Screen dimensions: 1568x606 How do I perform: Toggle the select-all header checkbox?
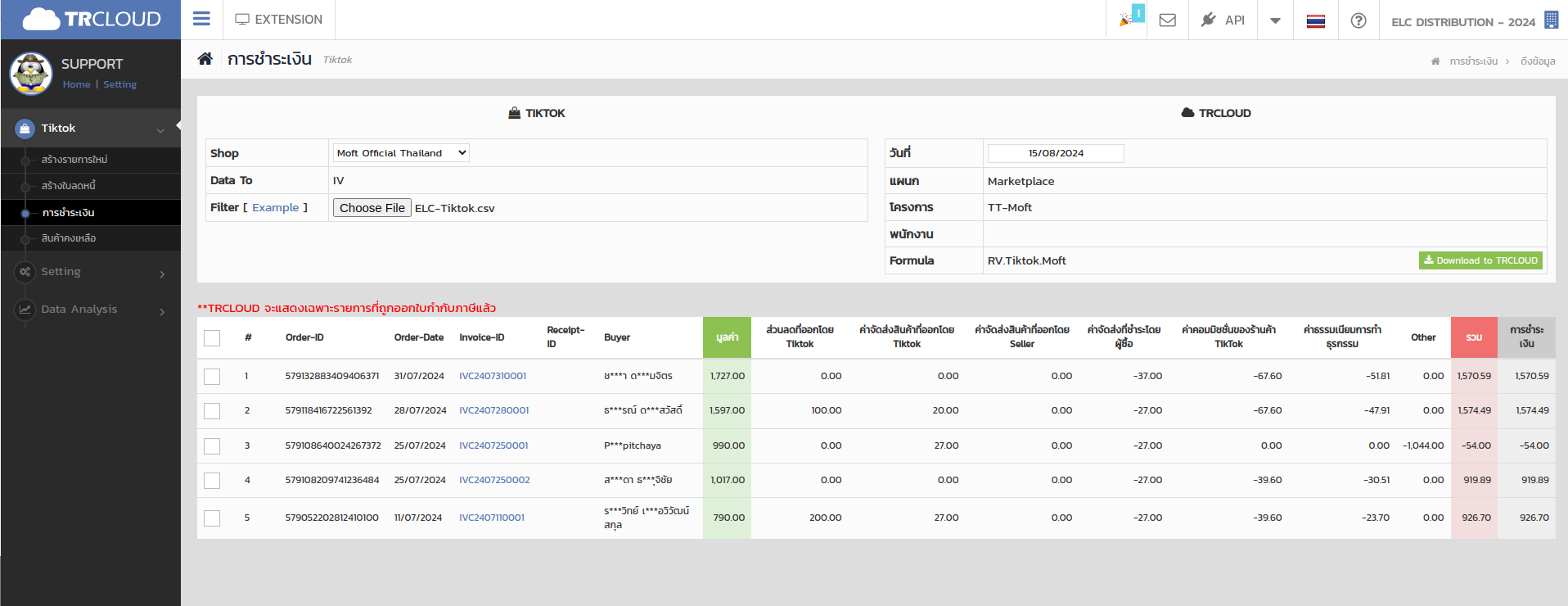(x=212, y=338)
